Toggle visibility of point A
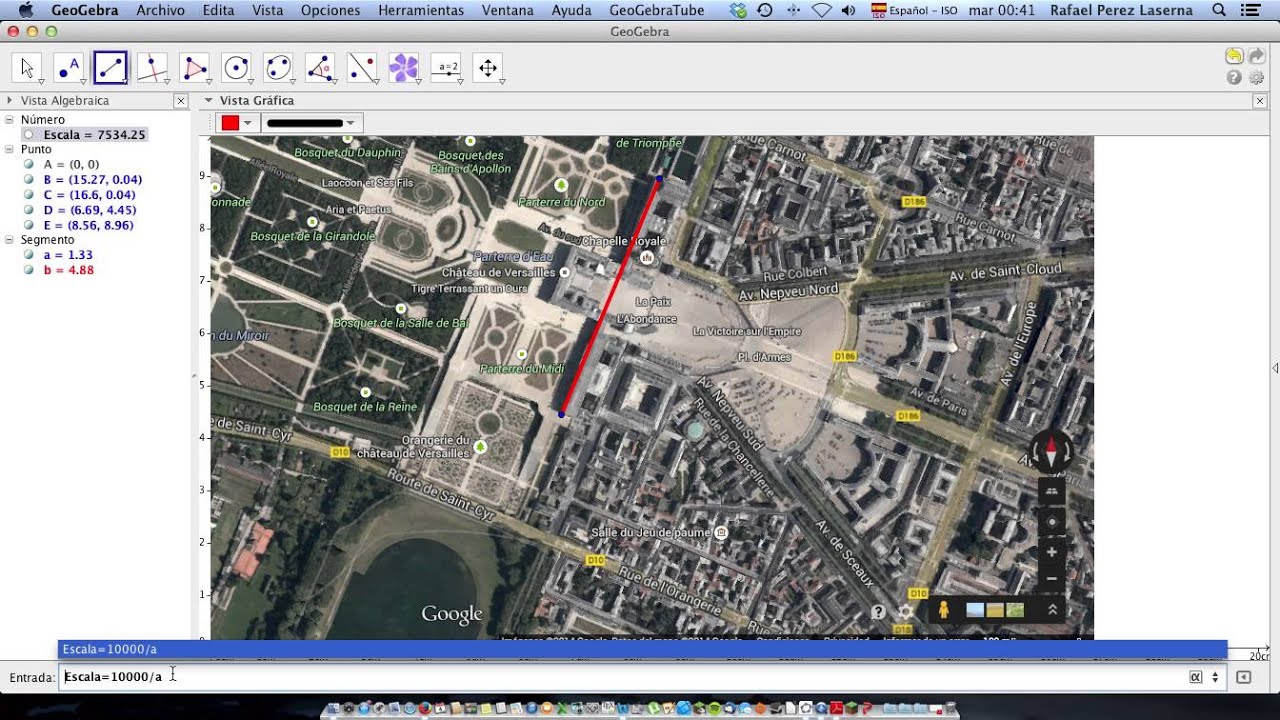Image resolution: width=1280 pixels, height=720 pixels. coord(29,165)
